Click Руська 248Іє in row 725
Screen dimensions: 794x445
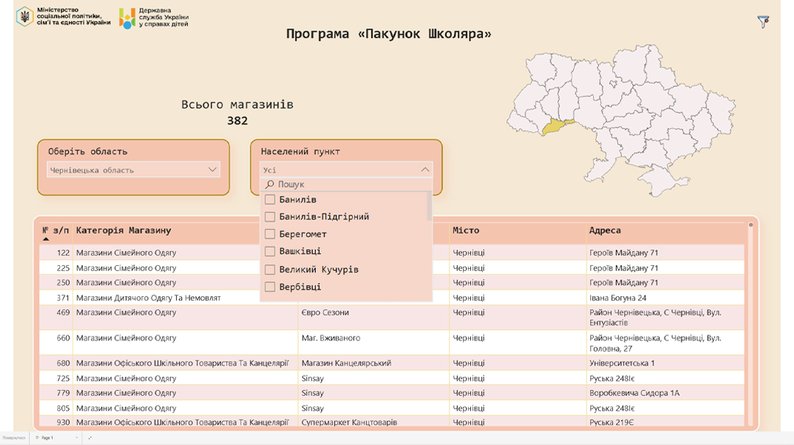(612, 378)
